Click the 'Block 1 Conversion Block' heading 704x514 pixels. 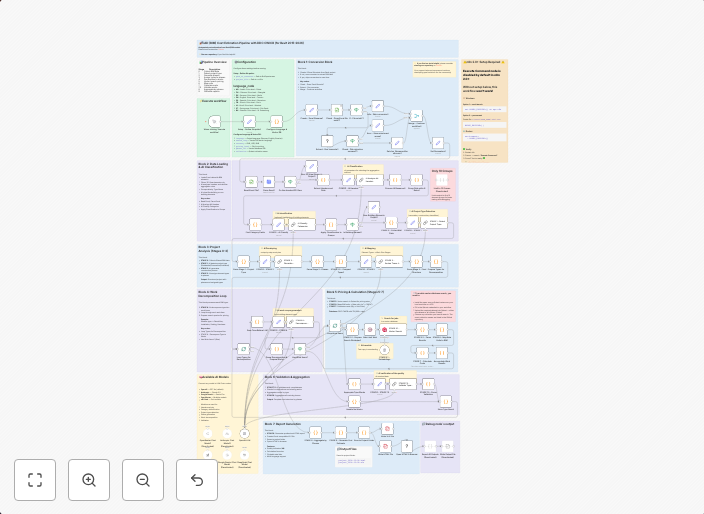pos(315,62)
